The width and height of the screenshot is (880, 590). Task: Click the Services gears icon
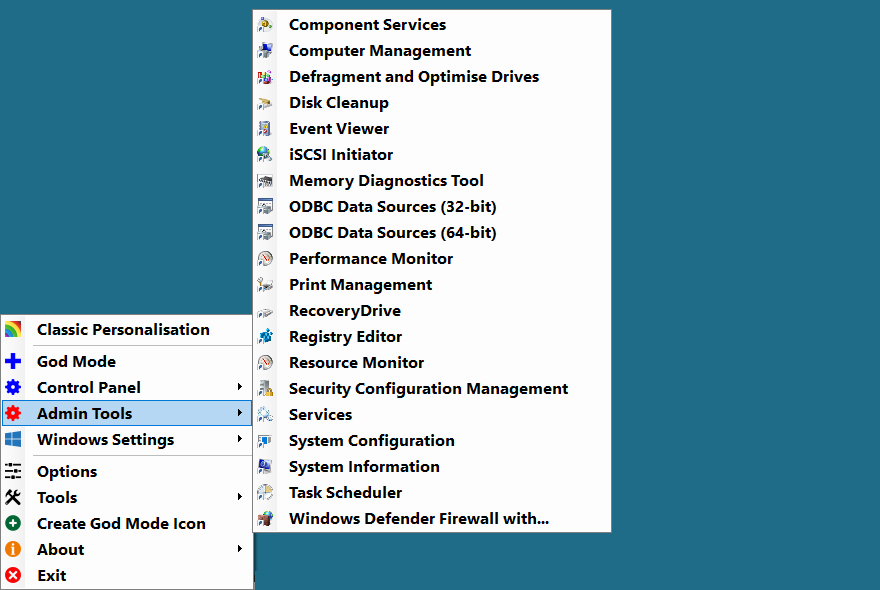pos(265,414)
